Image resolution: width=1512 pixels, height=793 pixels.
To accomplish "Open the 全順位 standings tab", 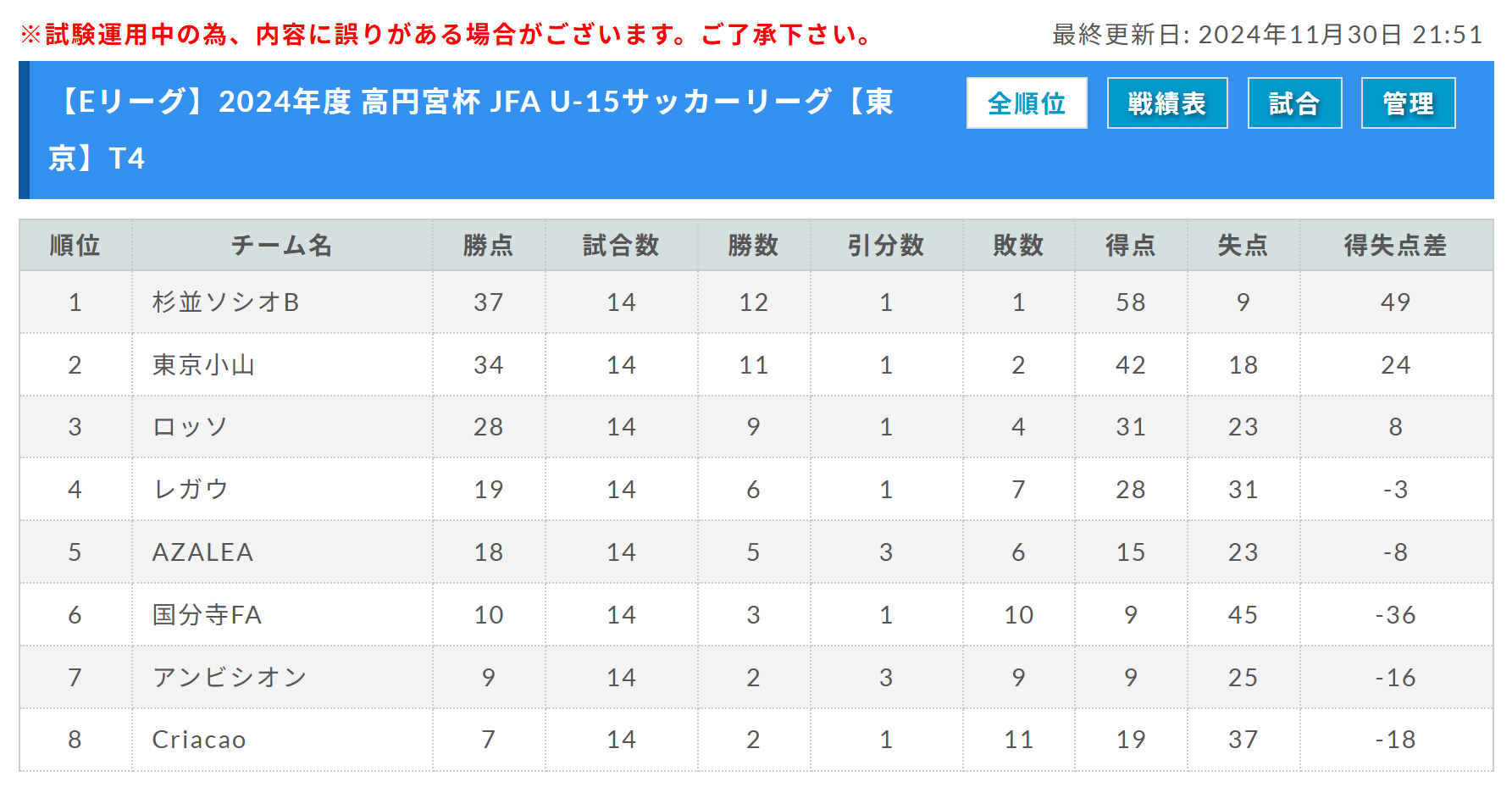I will point(1027,103).
